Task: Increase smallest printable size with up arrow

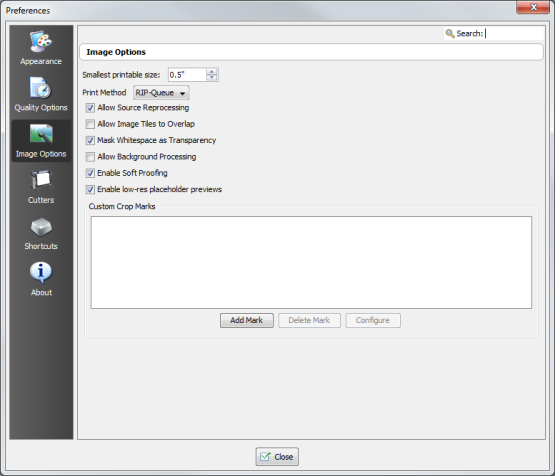Action: tap(212, 71)
